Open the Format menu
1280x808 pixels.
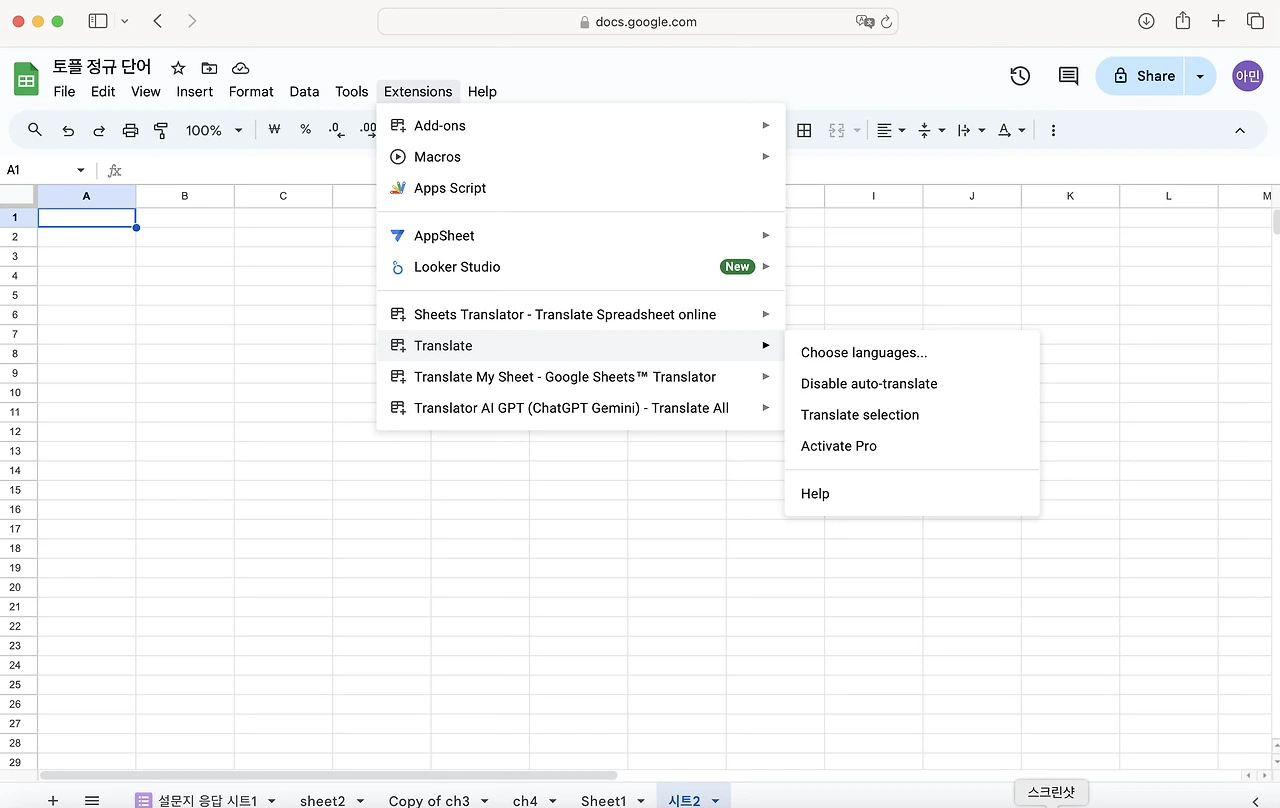click(251, 91)
